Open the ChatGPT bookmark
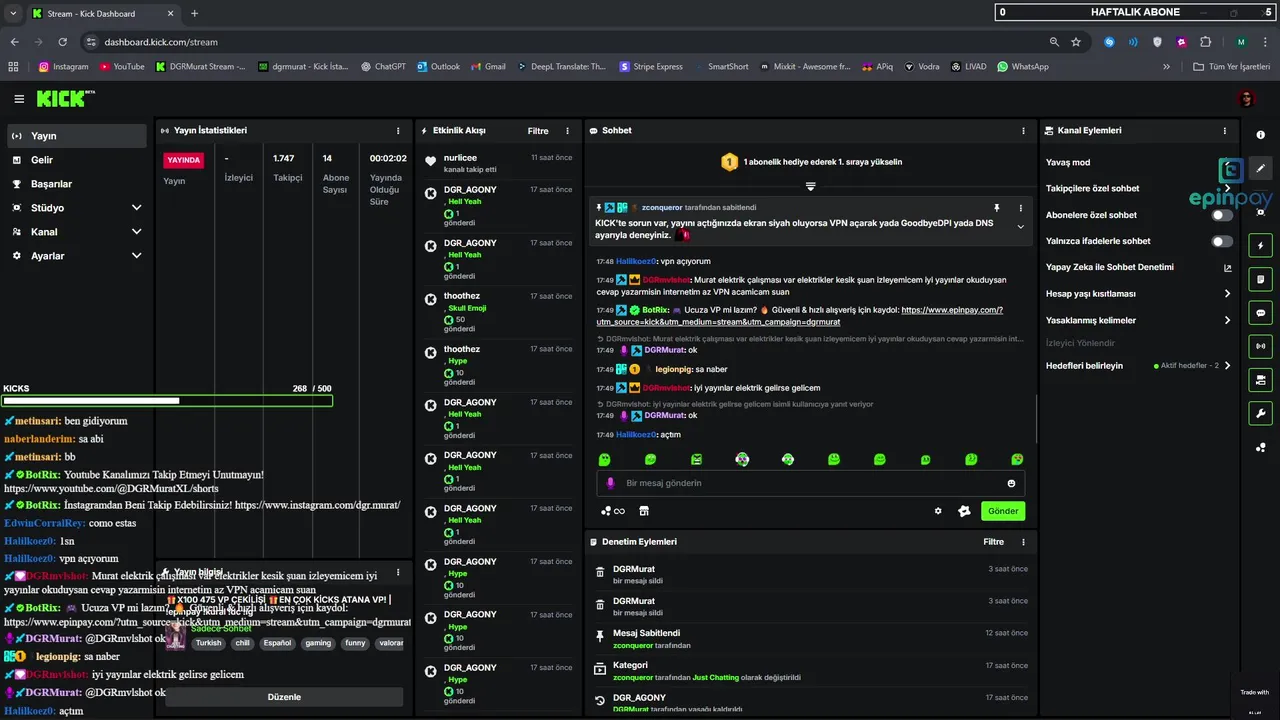Screen dimensions: 1280x720 coord(383,67)
